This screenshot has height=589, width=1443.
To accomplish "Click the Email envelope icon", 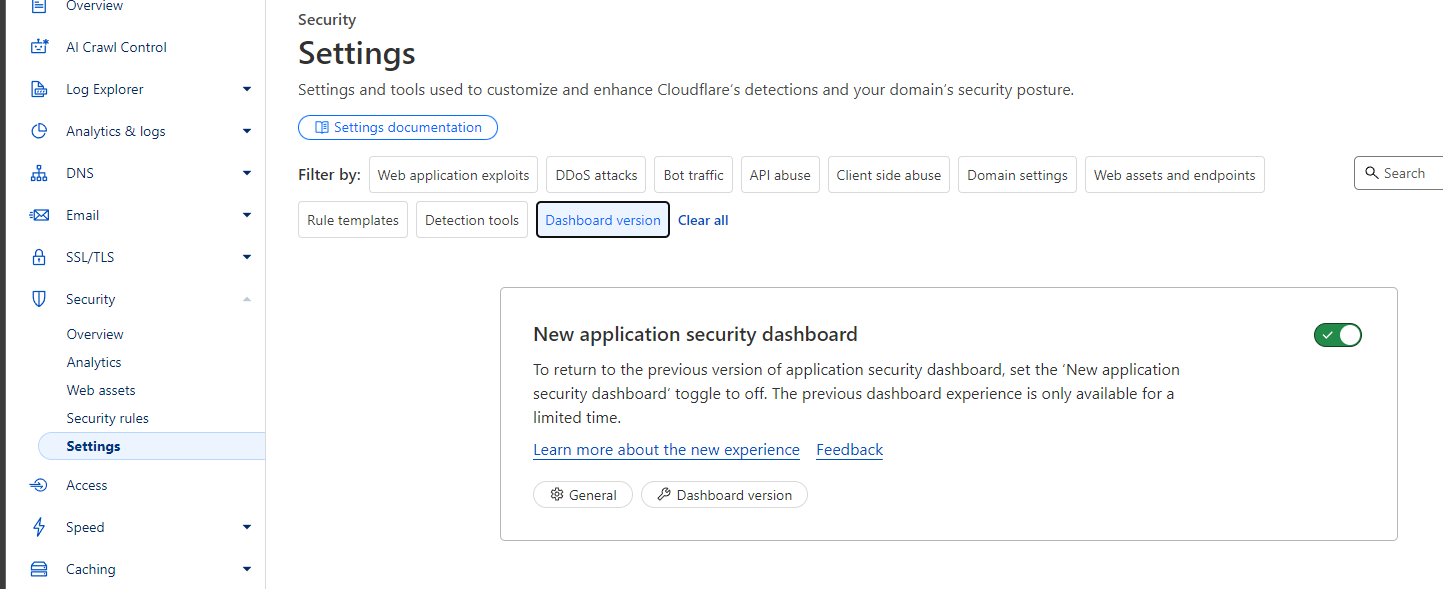I will (39, 215).
